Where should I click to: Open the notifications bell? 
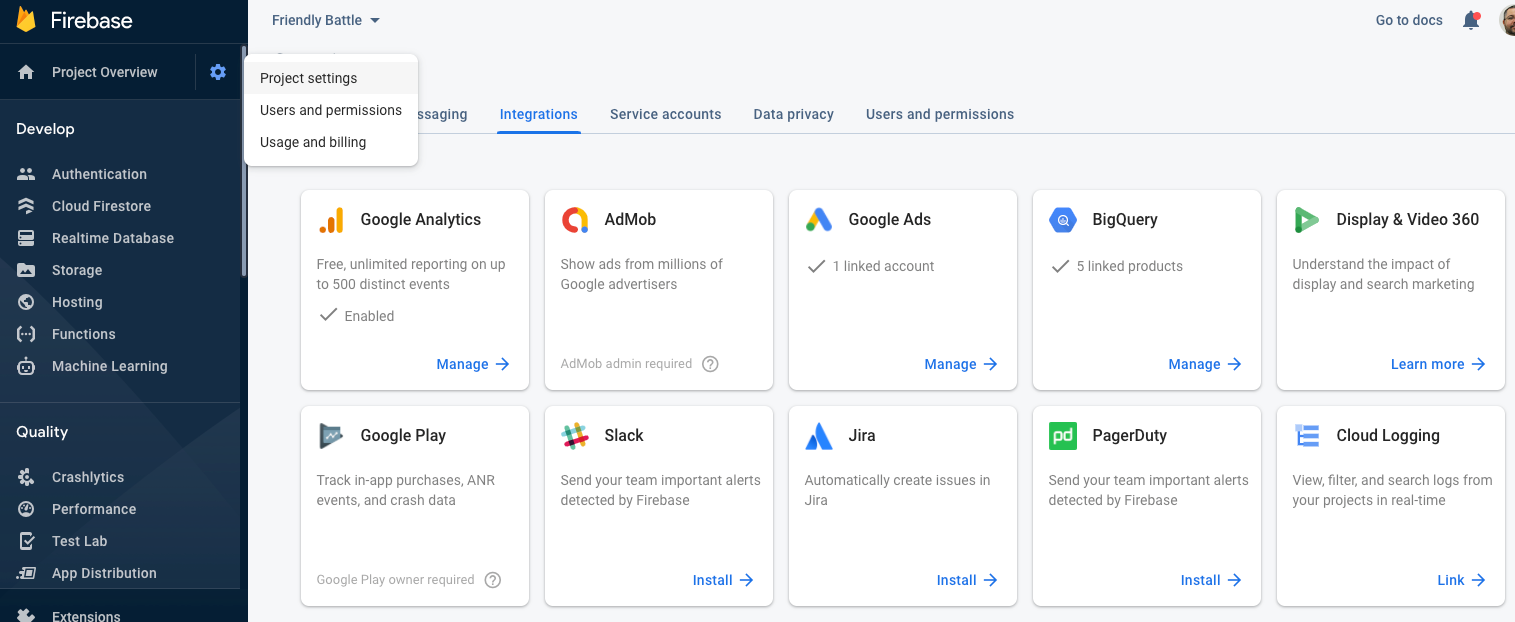coord(1471,20)
